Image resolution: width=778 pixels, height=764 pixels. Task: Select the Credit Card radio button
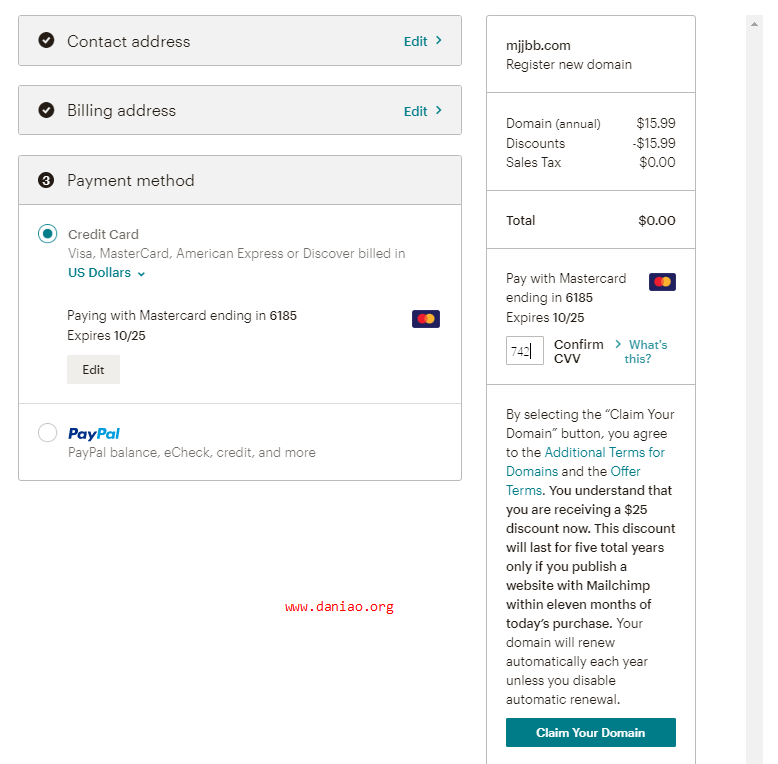click(48, 234)
